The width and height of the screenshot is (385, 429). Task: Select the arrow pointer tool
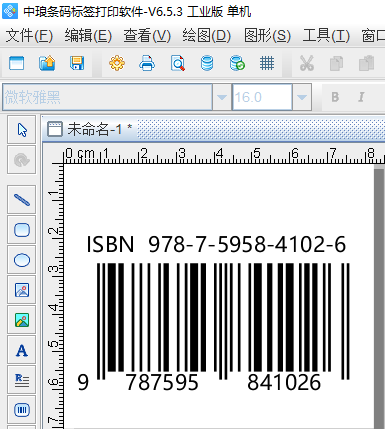point(22,130)
